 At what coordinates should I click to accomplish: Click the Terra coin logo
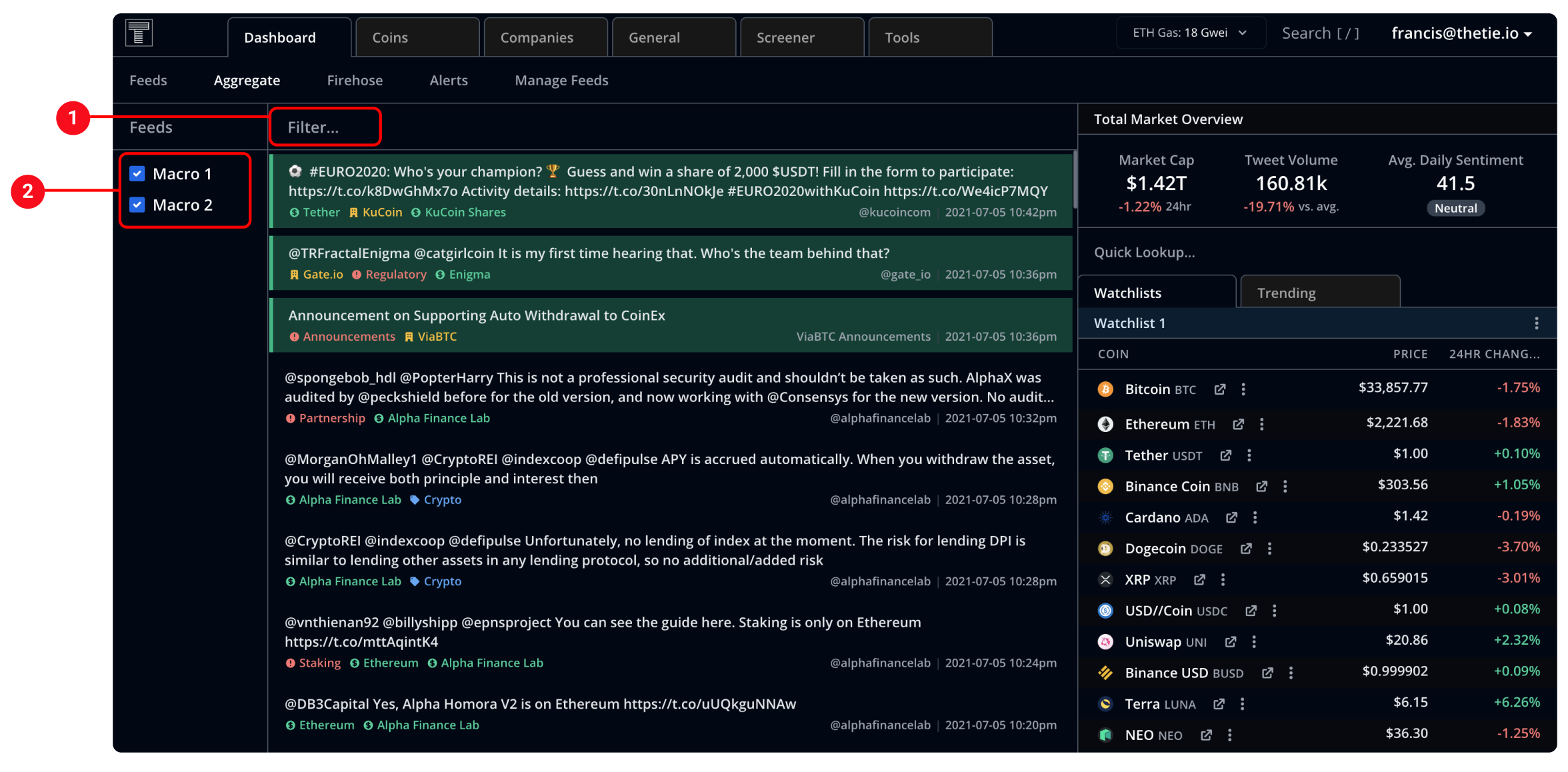1105,704
